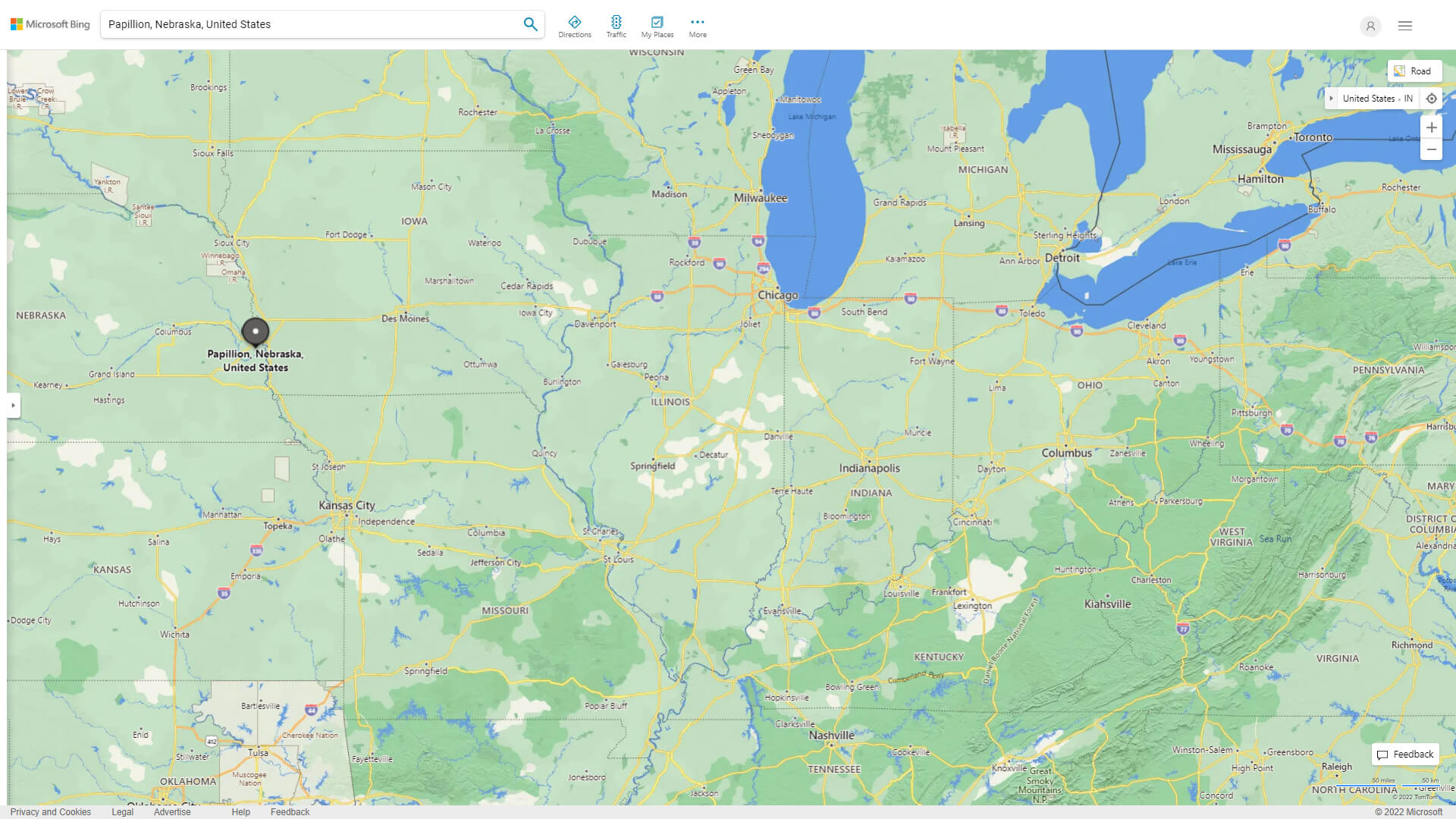This screenshot has height=819, width=1456.
Task: Open the Help link
Action: (240, 811)
